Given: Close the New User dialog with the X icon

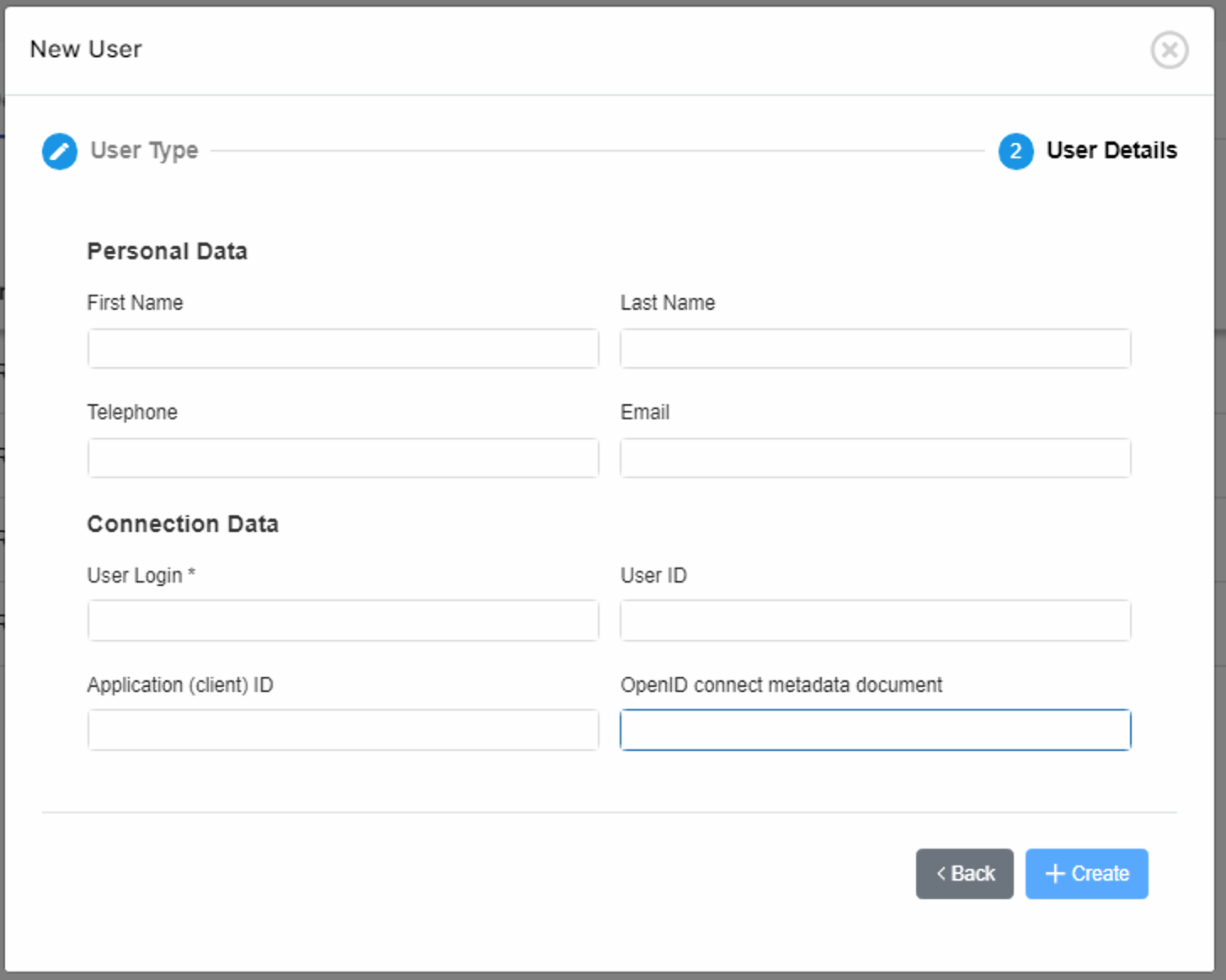Looking at the screenshot, I should coord(1170,50).
